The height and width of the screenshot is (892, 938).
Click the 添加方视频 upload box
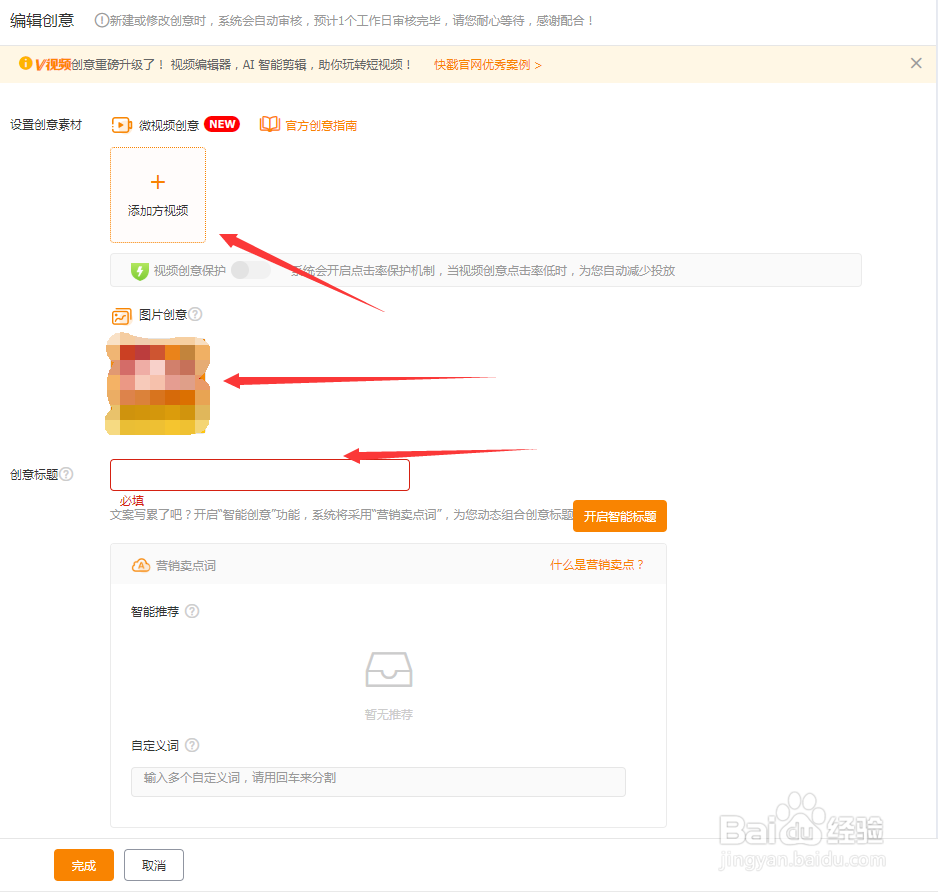(158, 195)
